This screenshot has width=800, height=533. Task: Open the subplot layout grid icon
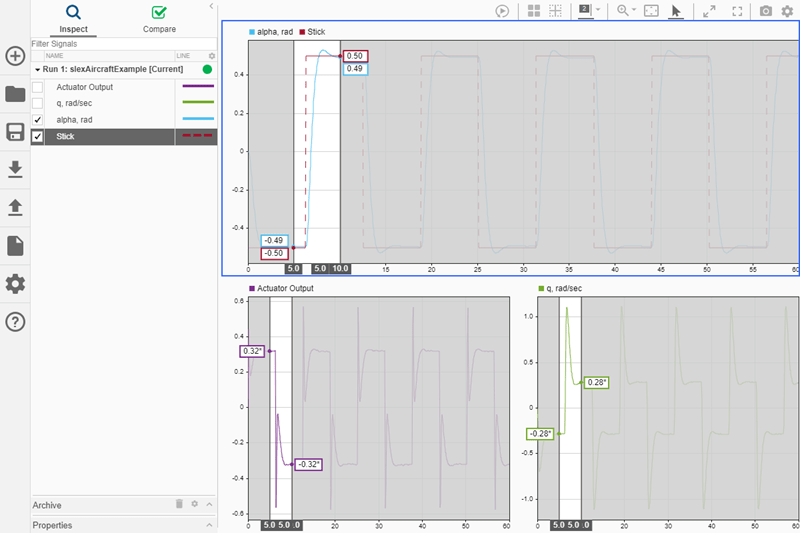click(534, 11)
